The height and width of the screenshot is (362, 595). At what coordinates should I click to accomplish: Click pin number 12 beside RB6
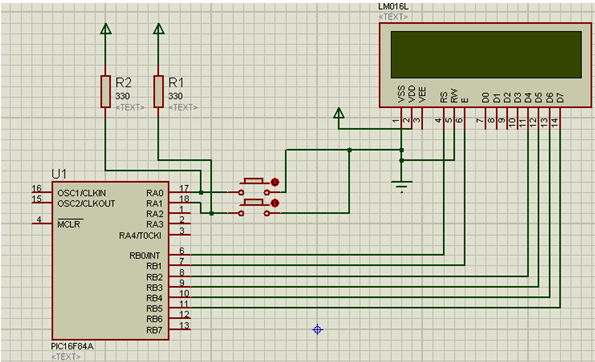(184, 314)
